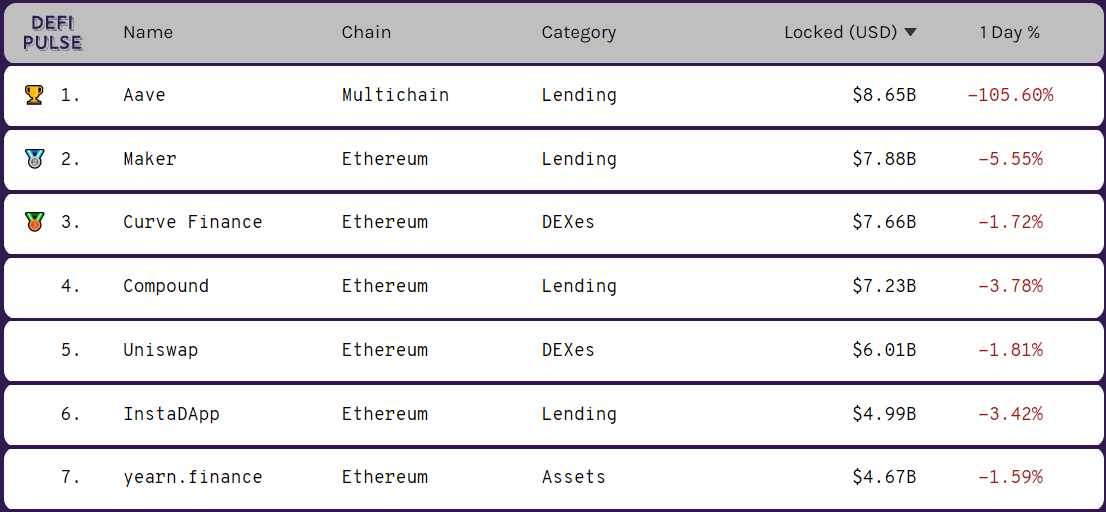Sort table by Name column header
1106x512 pixels.
coord(148,32)
